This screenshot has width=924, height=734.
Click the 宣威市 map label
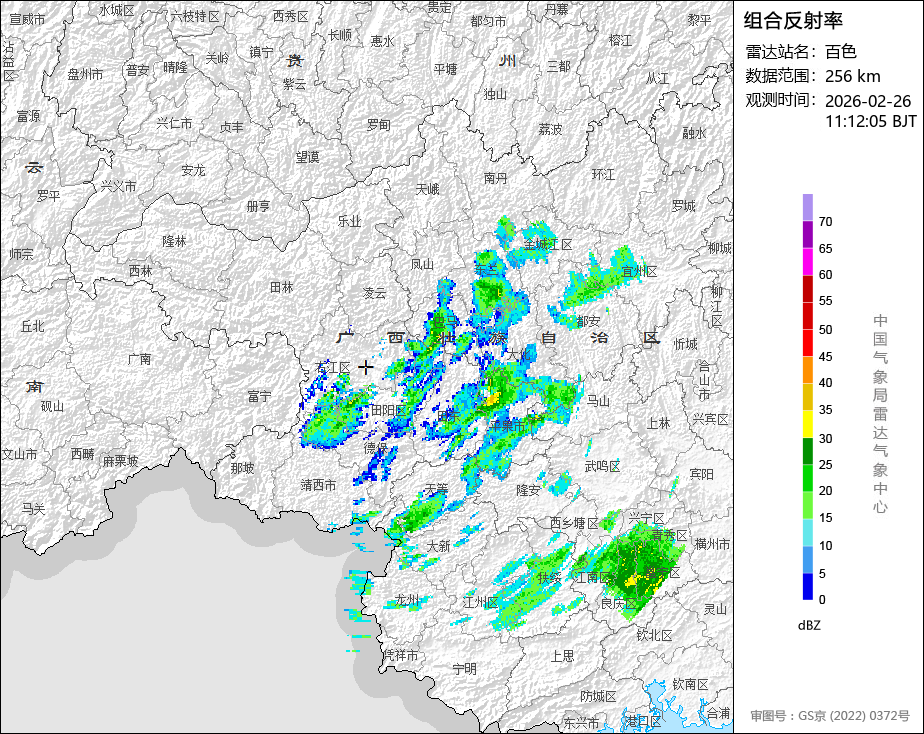coord(27,19)
